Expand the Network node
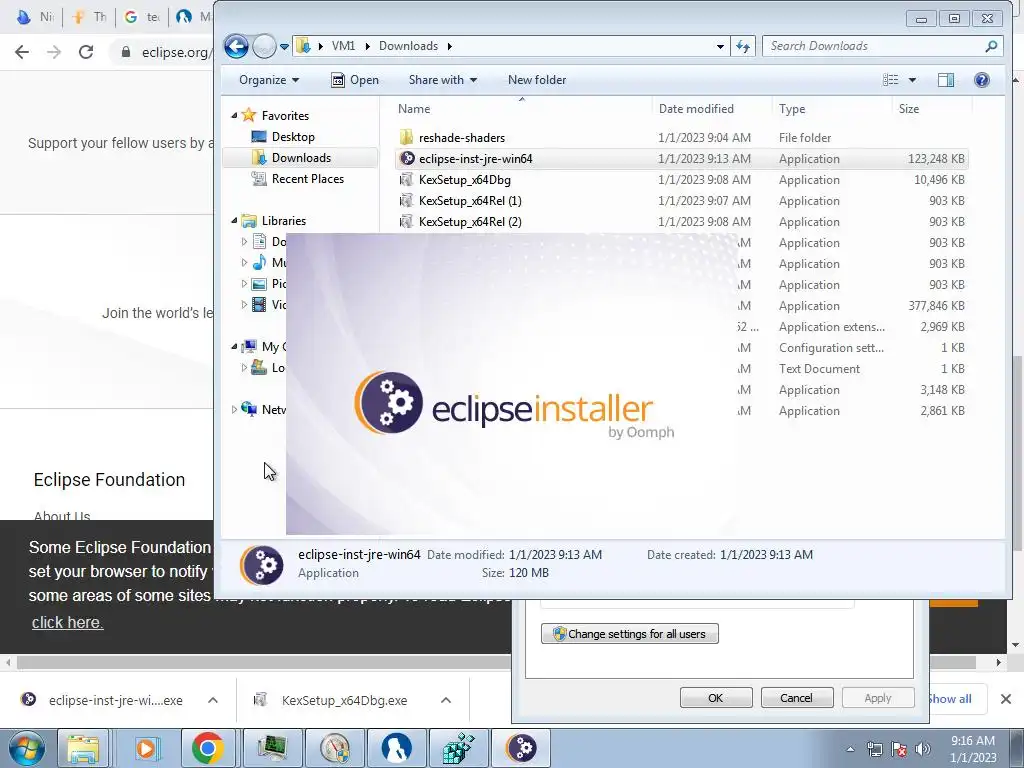The image size is (1024, 768). coord(234,409)
